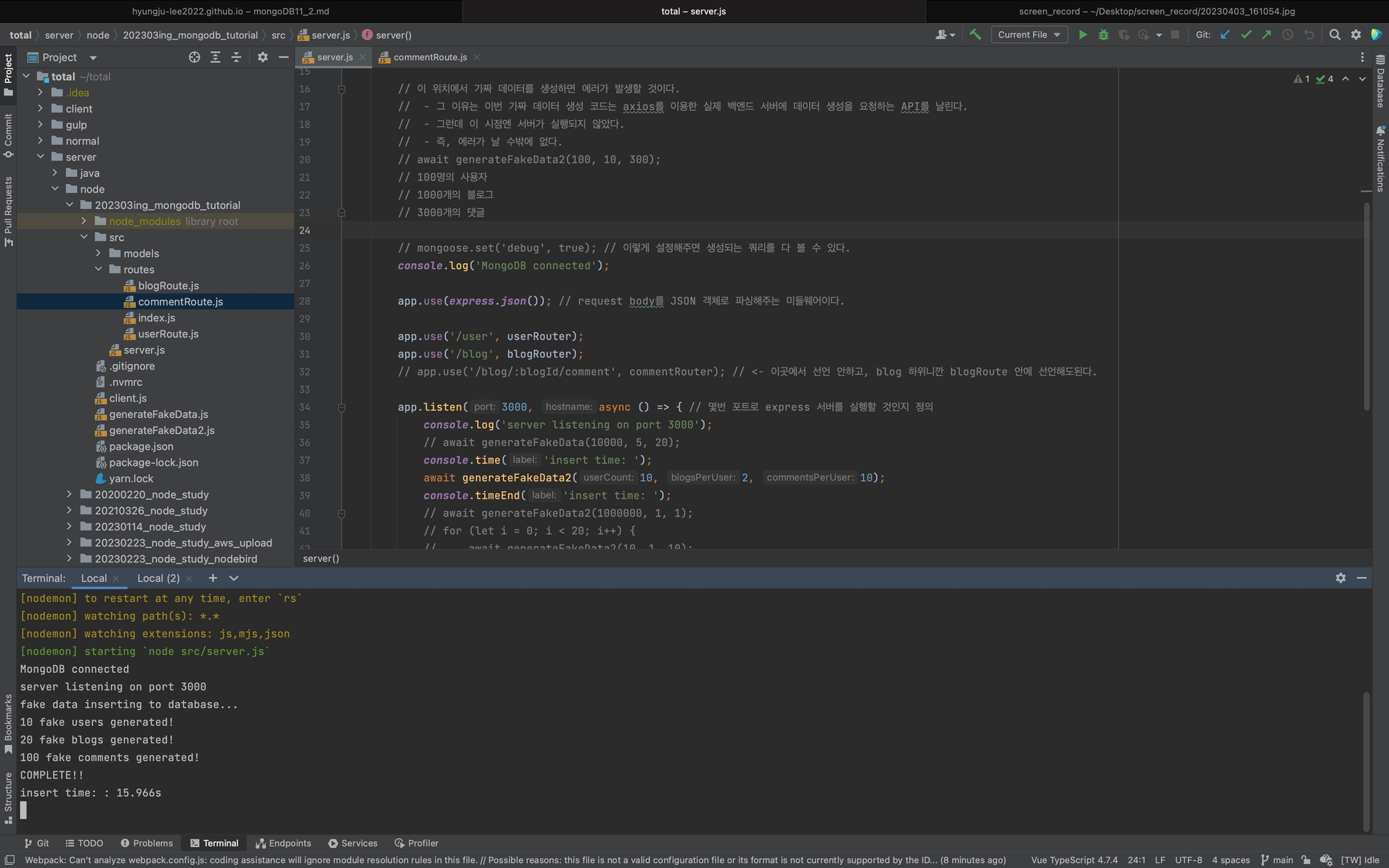Stop the running process in the toolbar
This screenshot has width=1389, height=868.
click(x=1175, y=35)
